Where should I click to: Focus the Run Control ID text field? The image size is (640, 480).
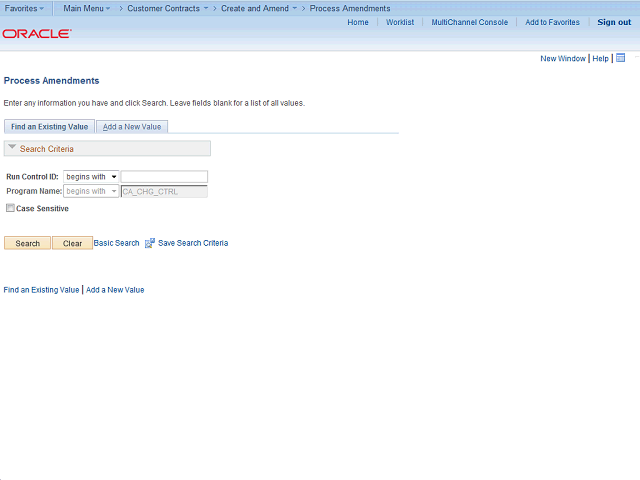coord(164,177)
